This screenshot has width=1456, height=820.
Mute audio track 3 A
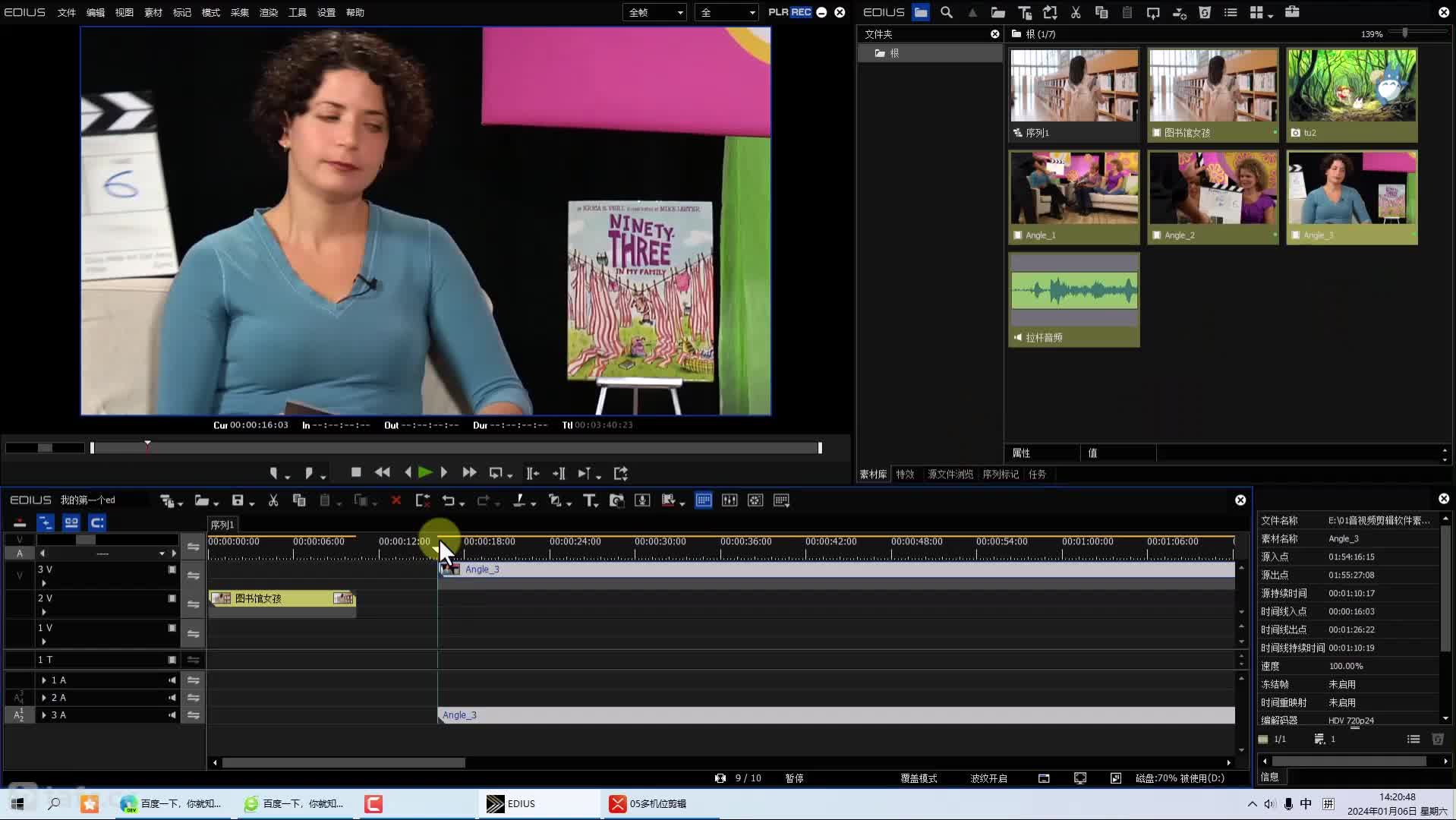click(172, 715)
